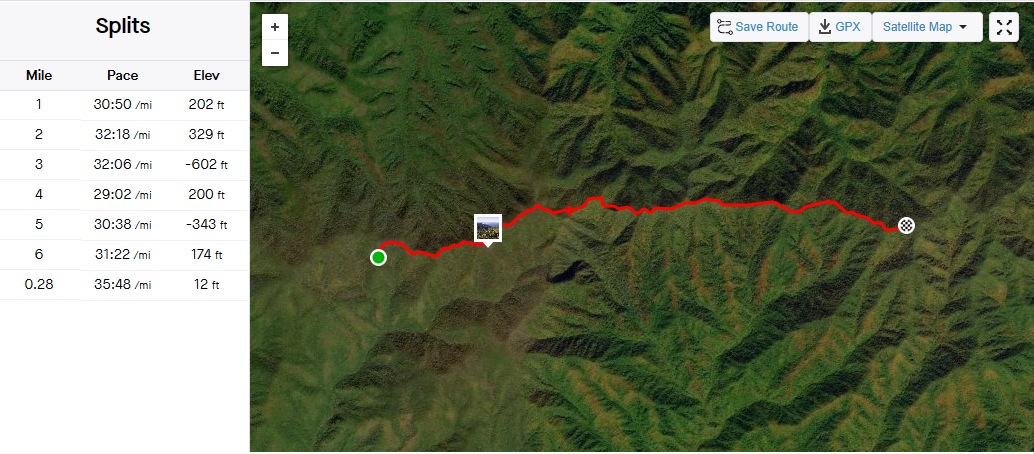Image resolution: width=1034 pixels, height=454 pixels.
Task: Click the checkered finish flag marker
Action: [x=907, y=226]
